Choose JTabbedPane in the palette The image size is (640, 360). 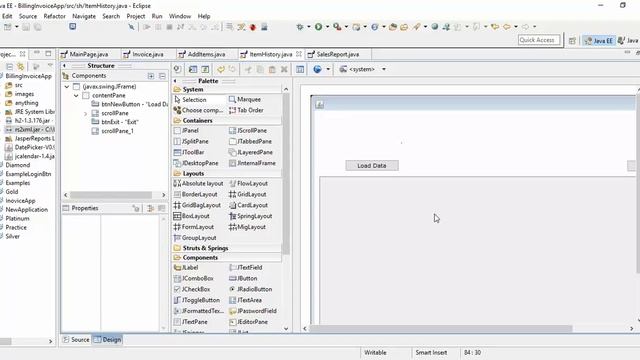pos(250,141)
